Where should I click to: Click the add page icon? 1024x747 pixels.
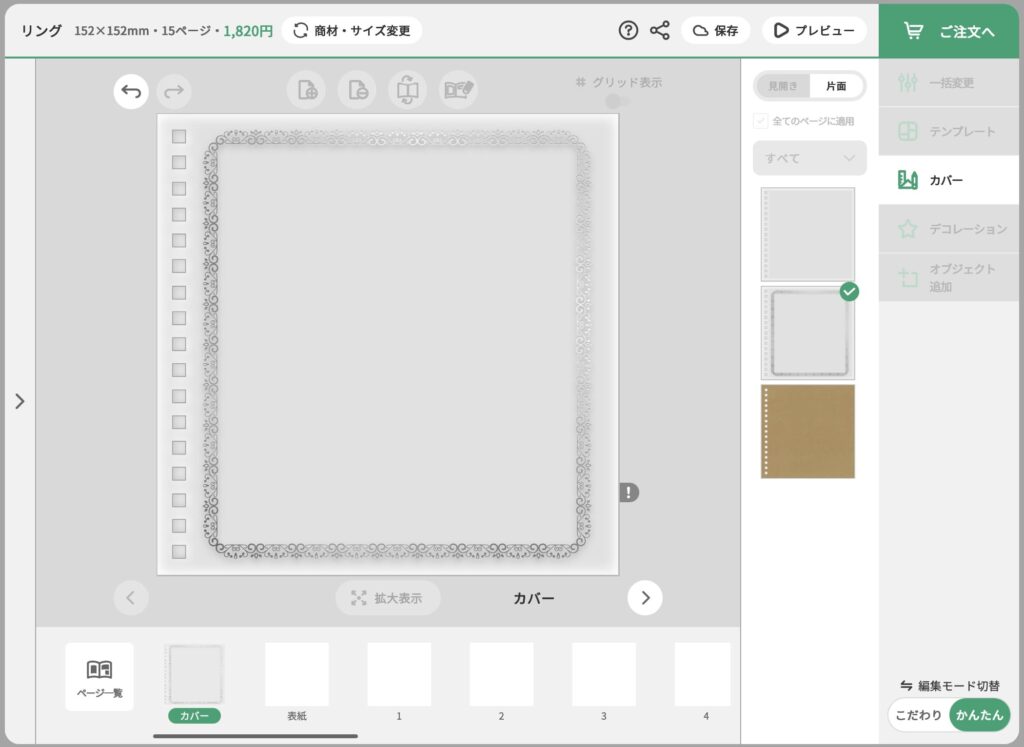pos(306,90)
